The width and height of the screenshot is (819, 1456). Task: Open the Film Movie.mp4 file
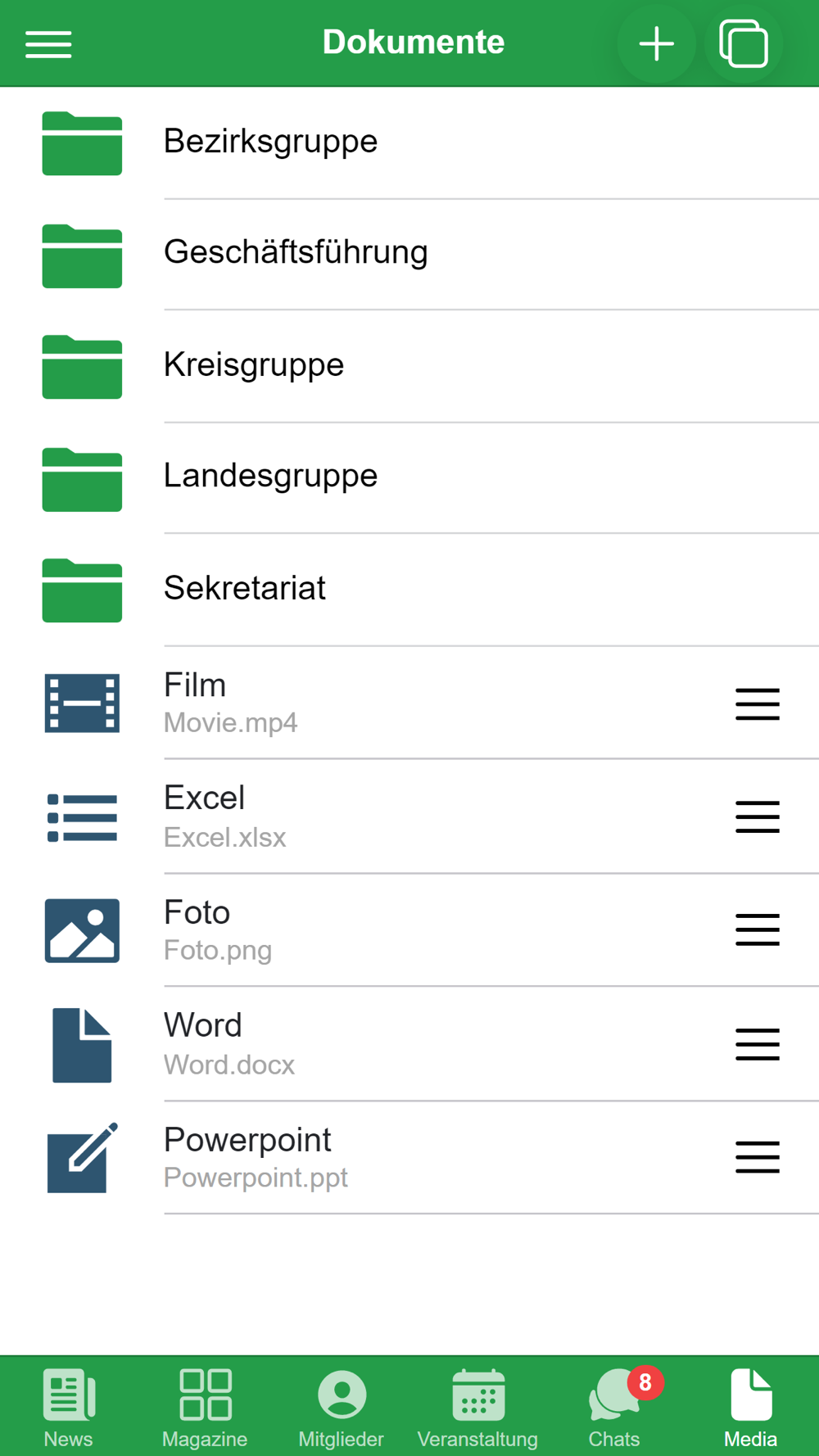coord(231,703)
